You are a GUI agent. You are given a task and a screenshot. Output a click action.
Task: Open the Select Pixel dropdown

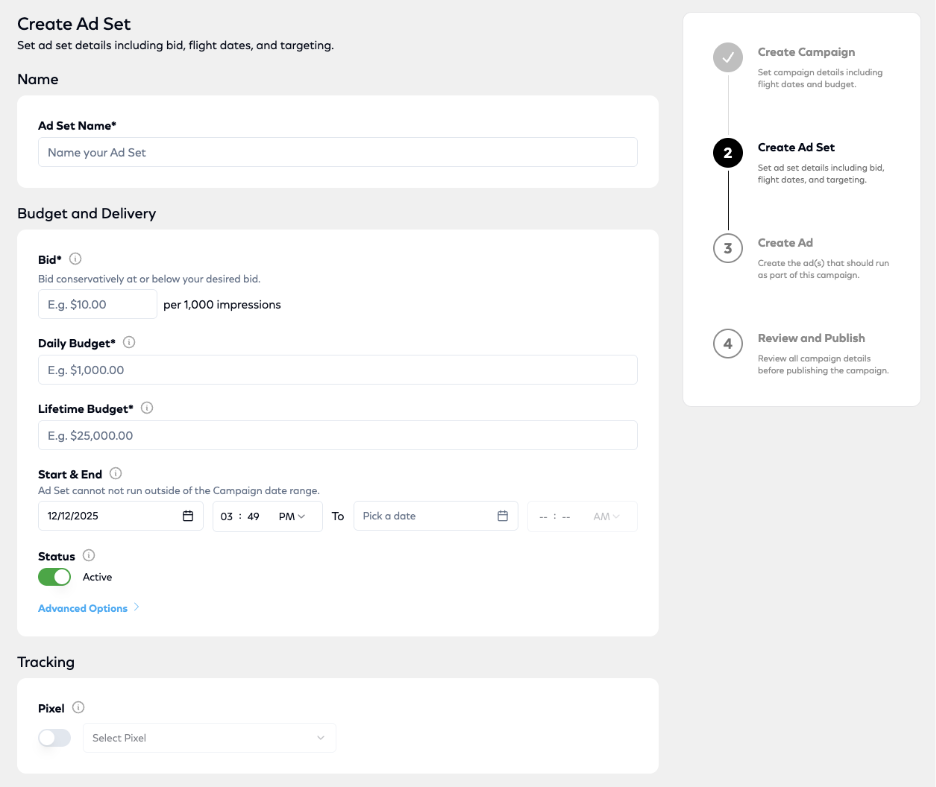click(x=209, y=738)
